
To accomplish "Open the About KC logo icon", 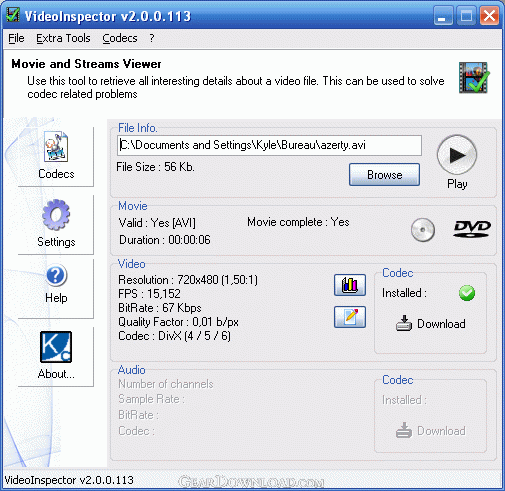I will (56, 347).
